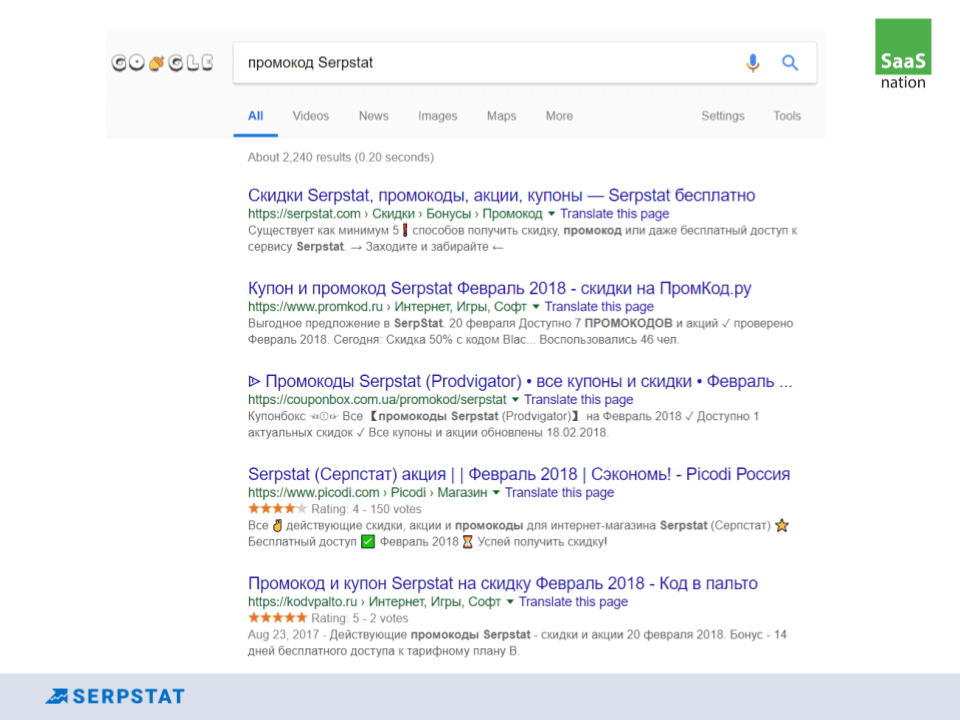Click the SaaS nation logo
The image size is (960, 720).
903,54
